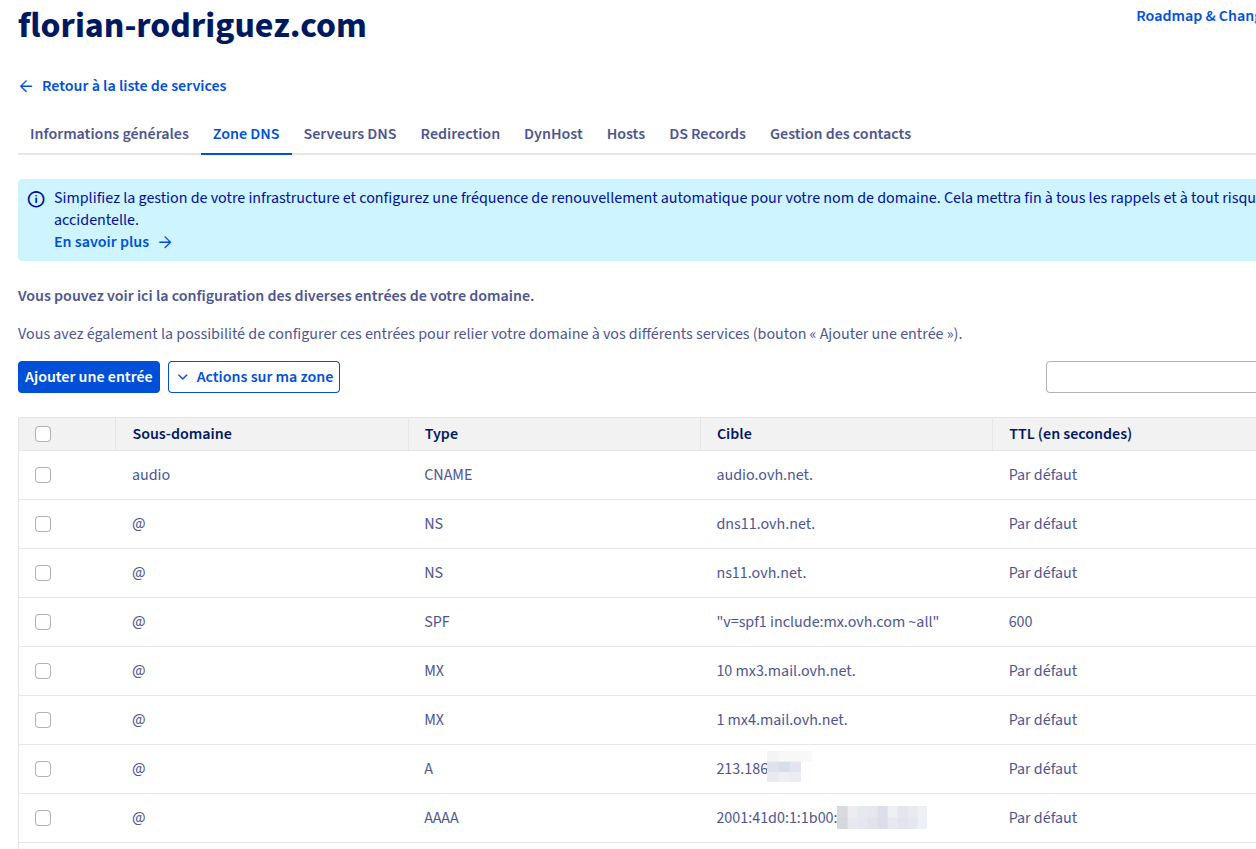
Task: Open the Gestion des contacts tab
Action: [840, 133]
